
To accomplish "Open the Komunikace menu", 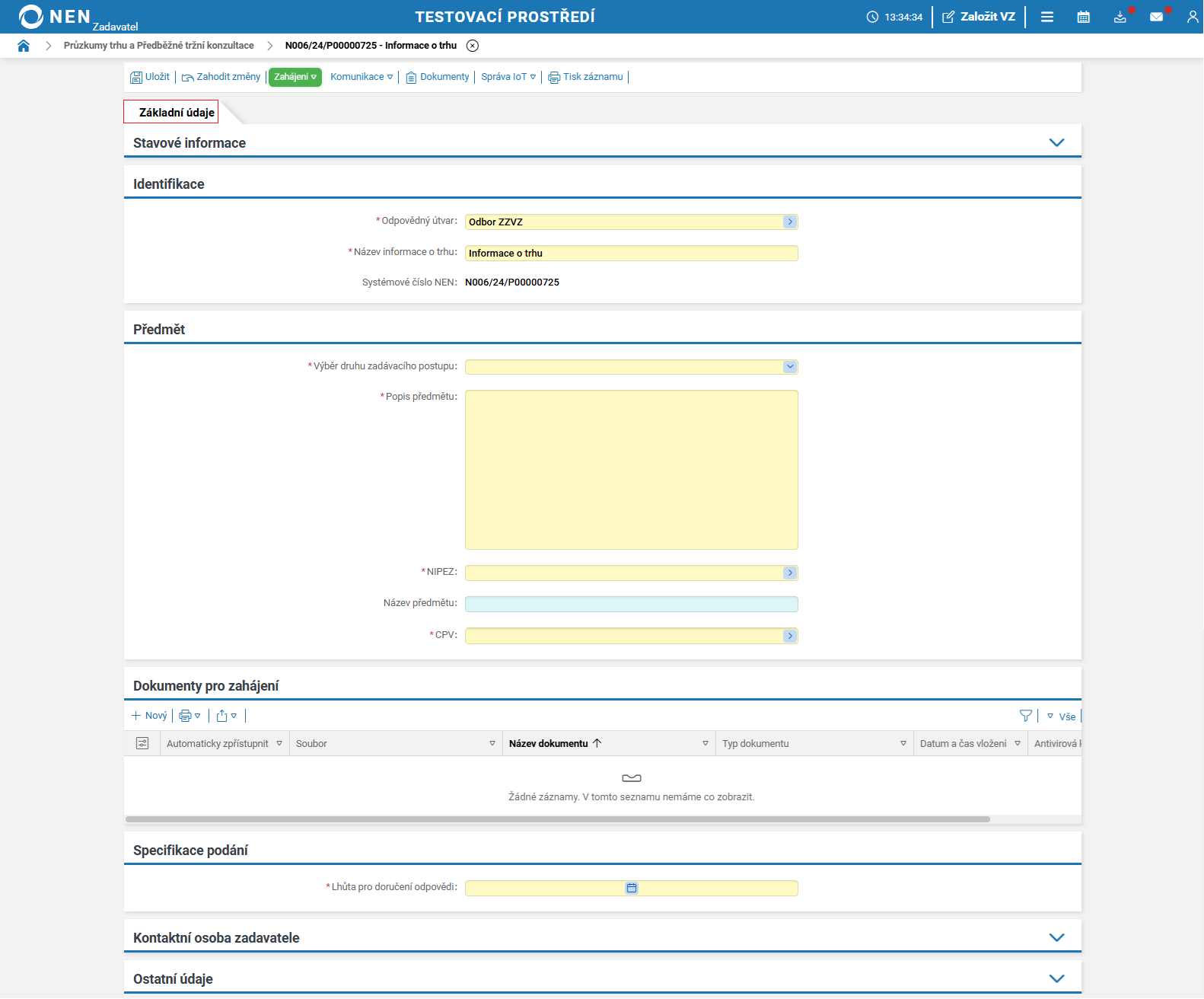I will (x=362, y=77).
